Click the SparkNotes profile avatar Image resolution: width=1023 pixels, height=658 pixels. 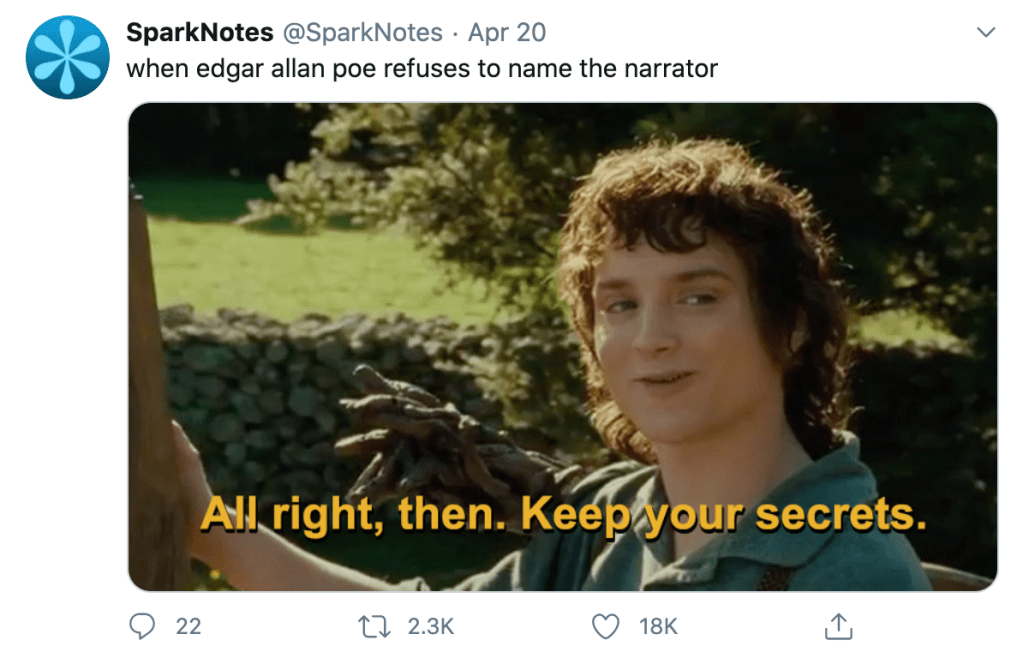[67, 57]
